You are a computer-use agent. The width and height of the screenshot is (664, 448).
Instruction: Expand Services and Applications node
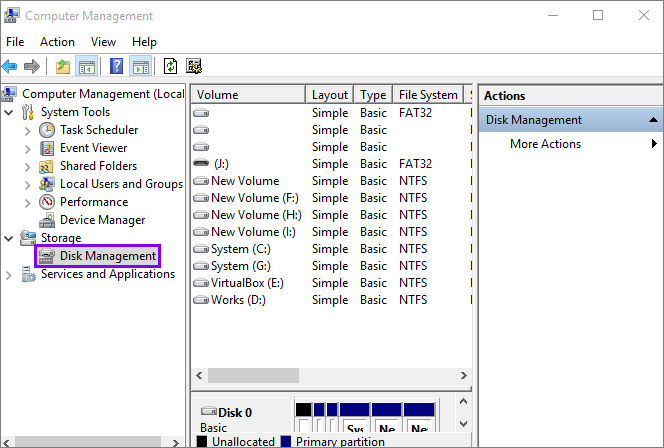[10, 274]
